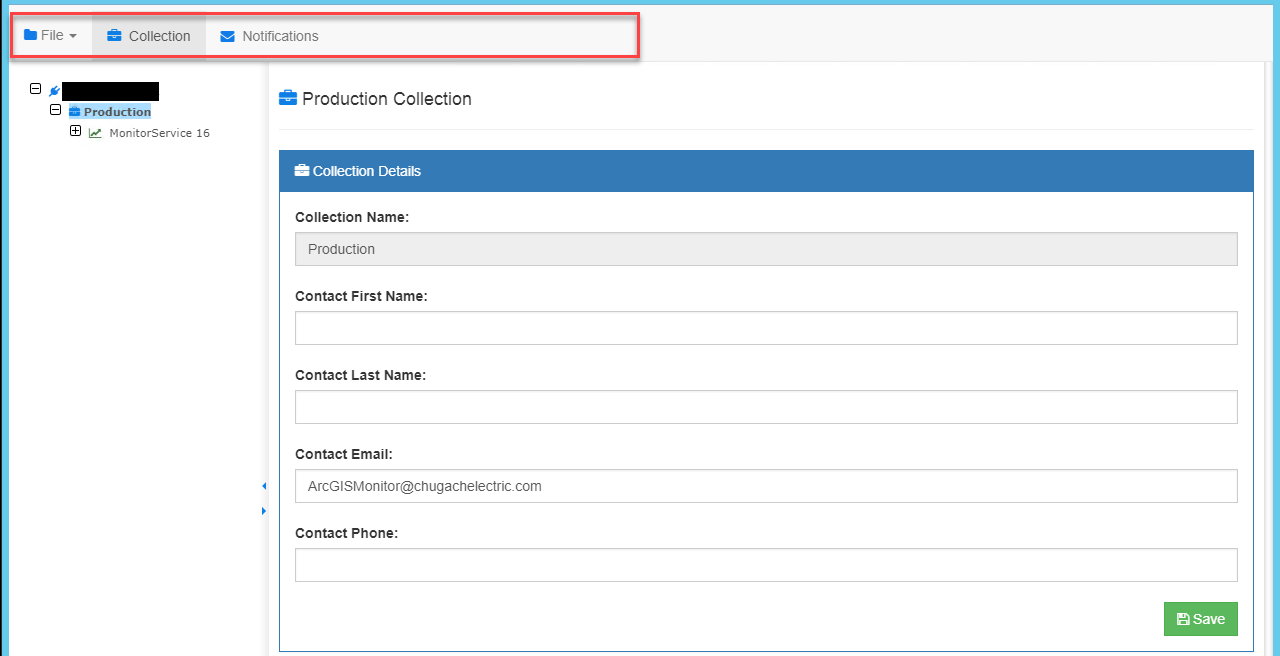Click the plug icon on the root connection node
1280x656 pixels.
point(53,91)
